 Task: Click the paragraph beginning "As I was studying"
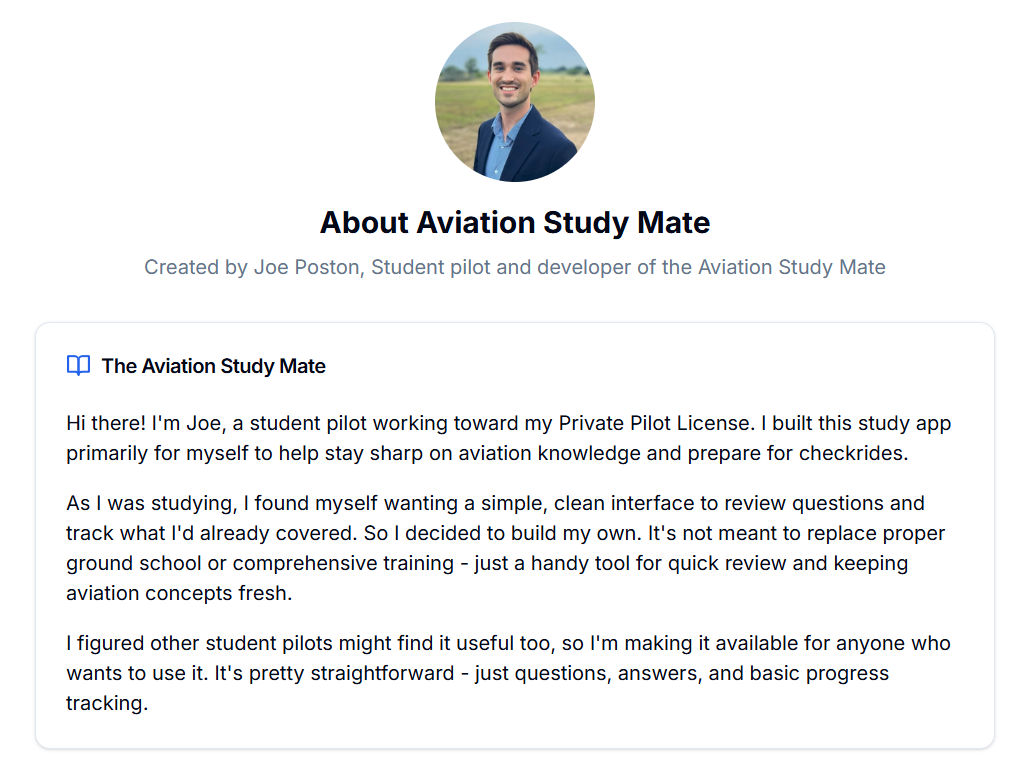pyautogui.click(x=505, y=548)
